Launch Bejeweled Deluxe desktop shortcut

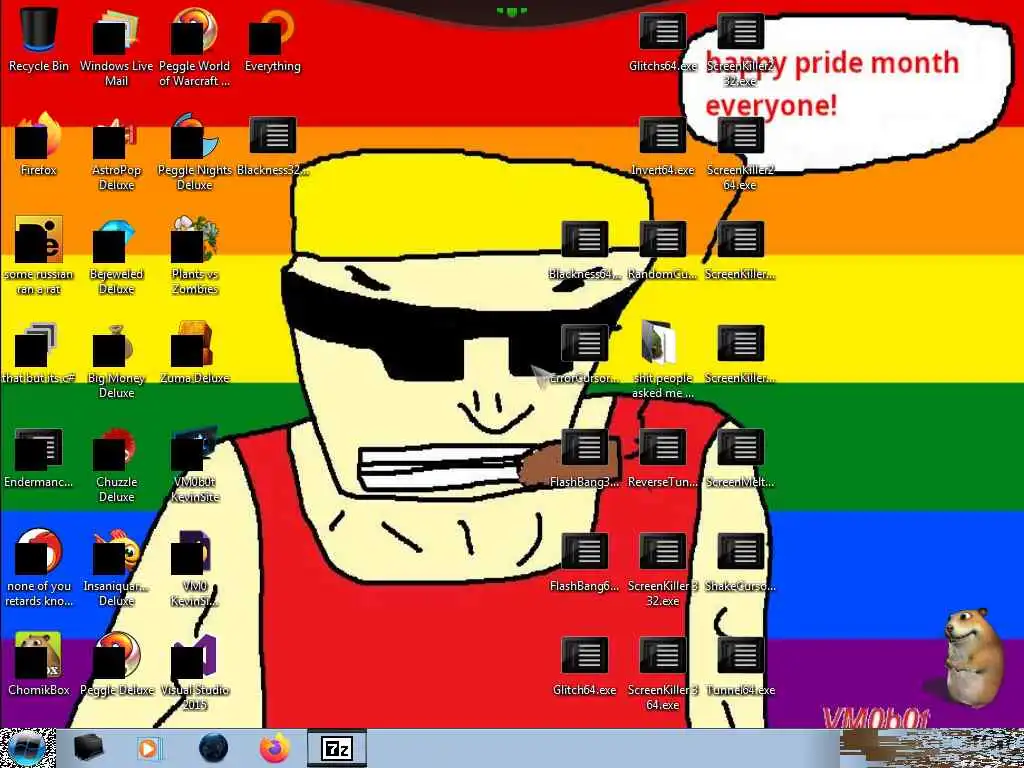116,255
